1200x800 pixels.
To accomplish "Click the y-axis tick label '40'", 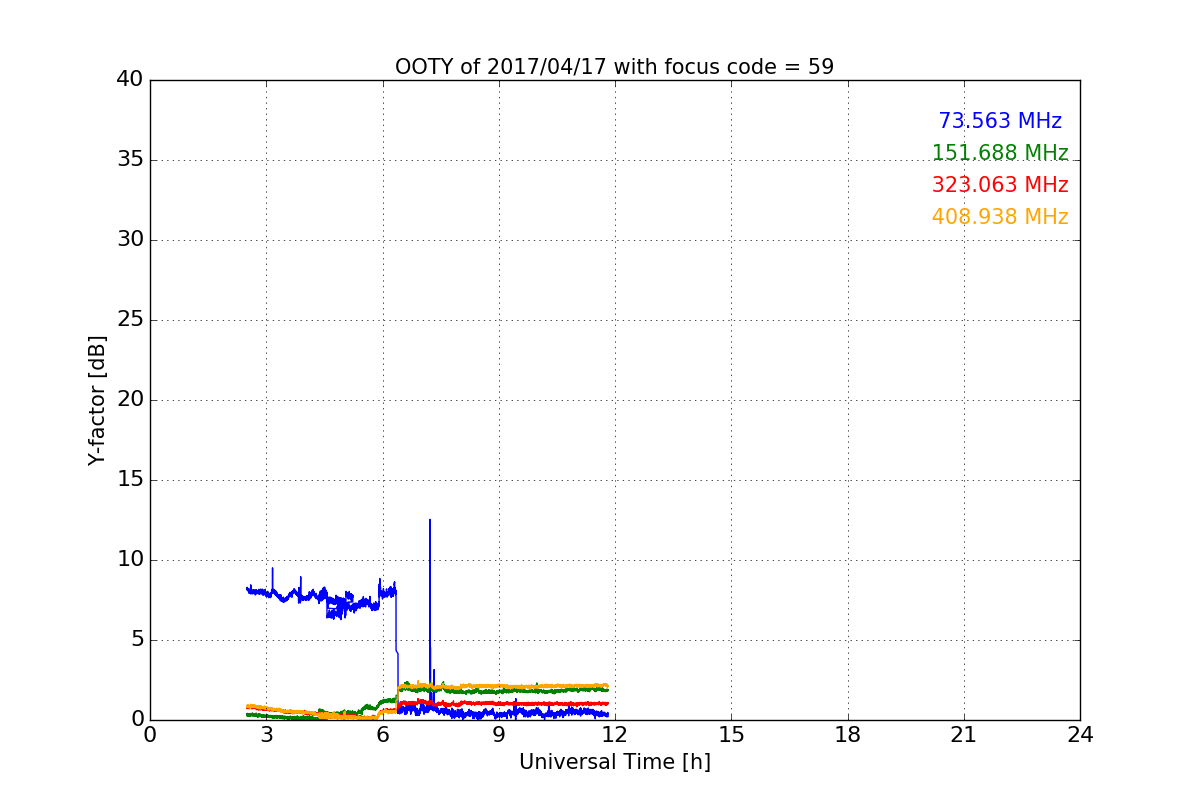I will pyautogui.click(x=130, y=80).
